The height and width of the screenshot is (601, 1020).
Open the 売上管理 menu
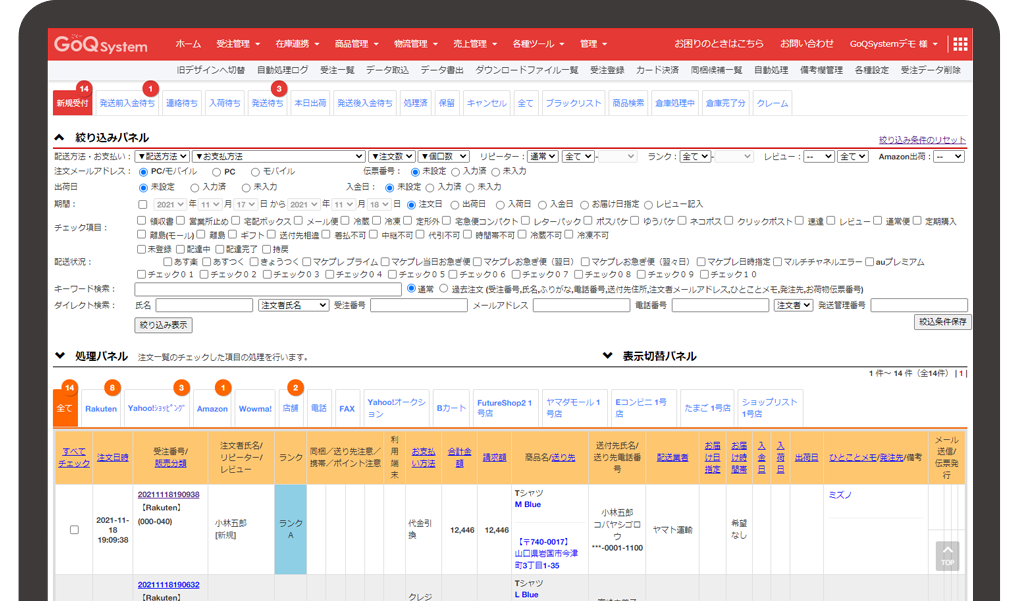click(x=475, y=44)
